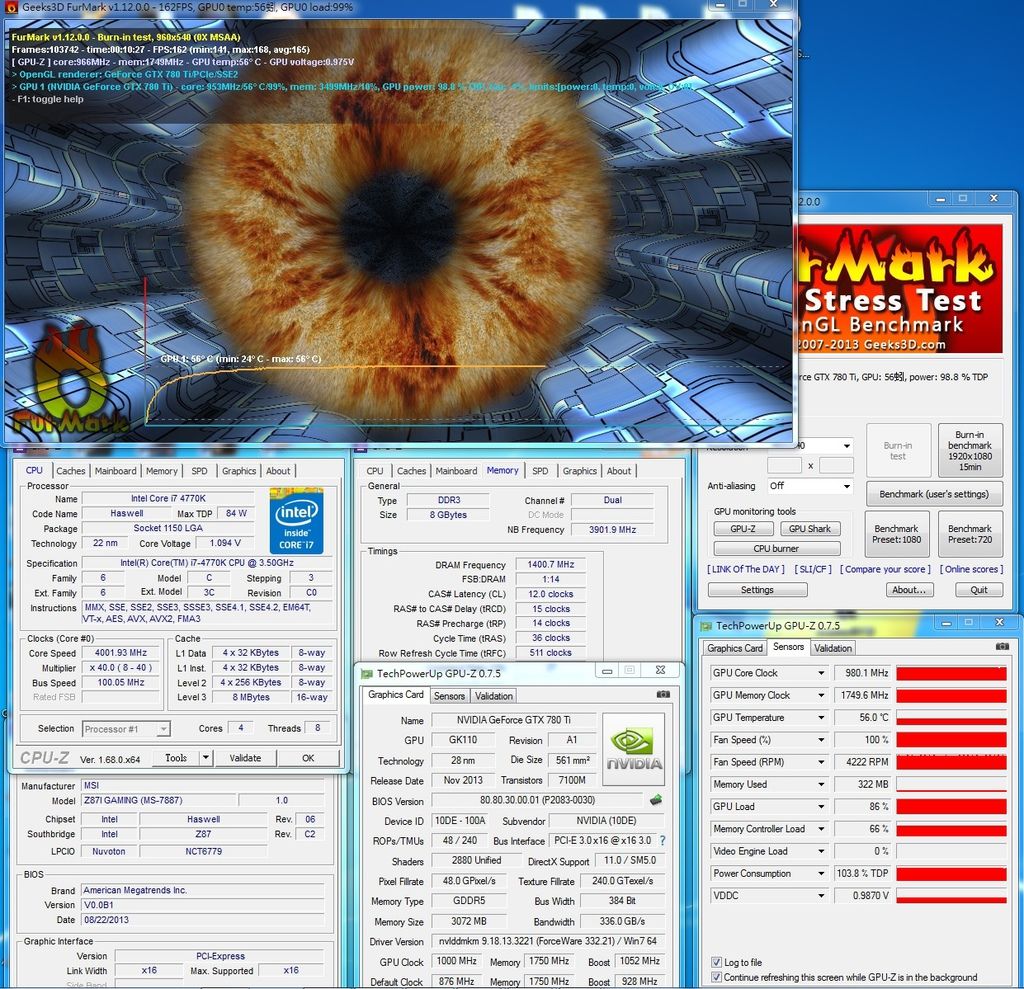
Task: Click the Tools button in CPU-Z
Action: point(176,758)
